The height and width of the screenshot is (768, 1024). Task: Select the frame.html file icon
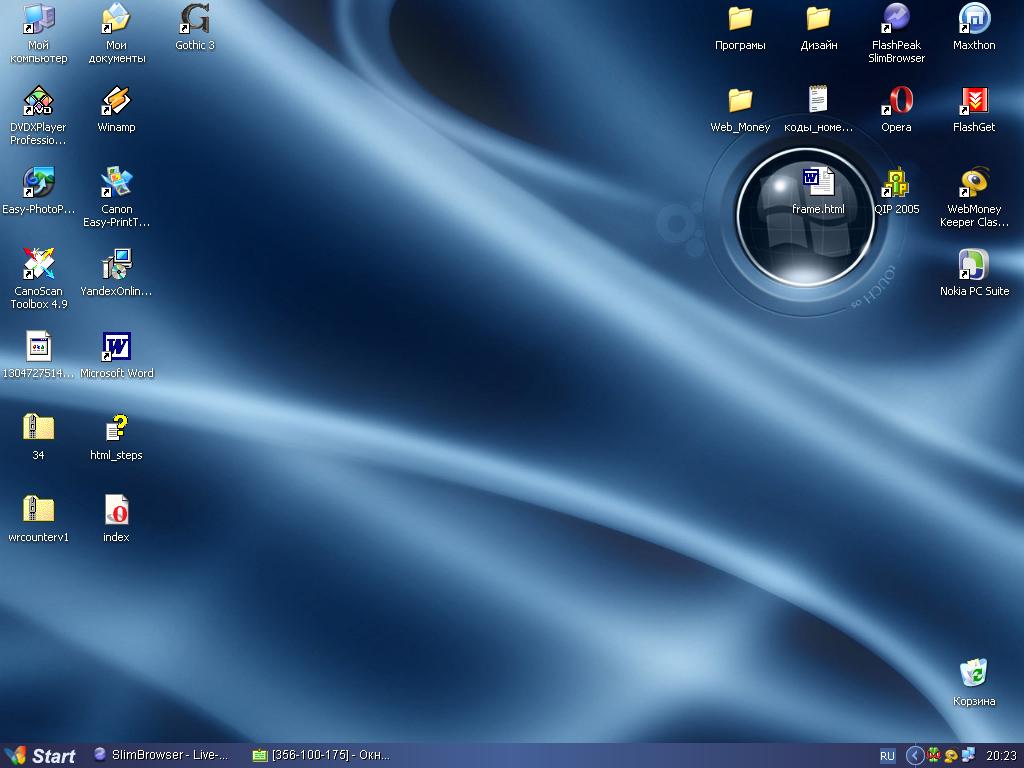pyautogui.click(x=818, y=183)
